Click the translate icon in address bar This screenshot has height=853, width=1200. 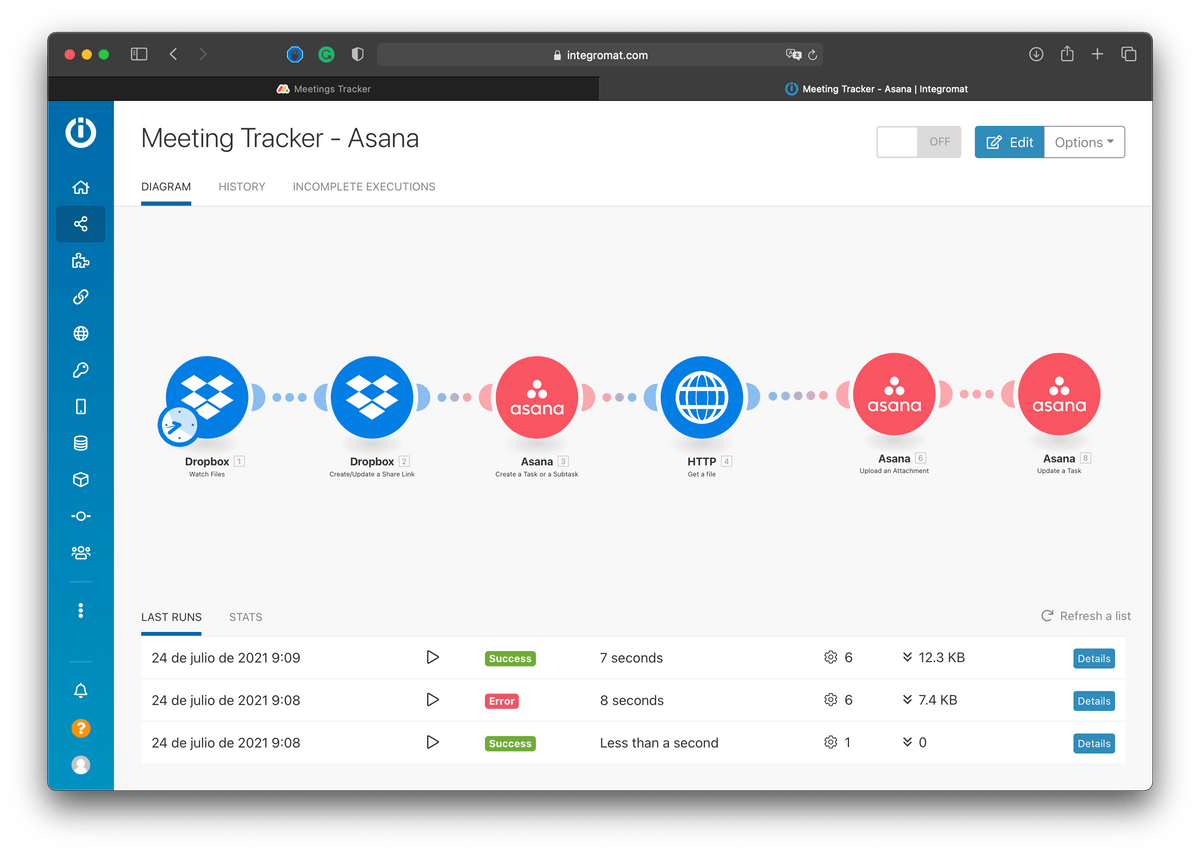click(793, 55)
